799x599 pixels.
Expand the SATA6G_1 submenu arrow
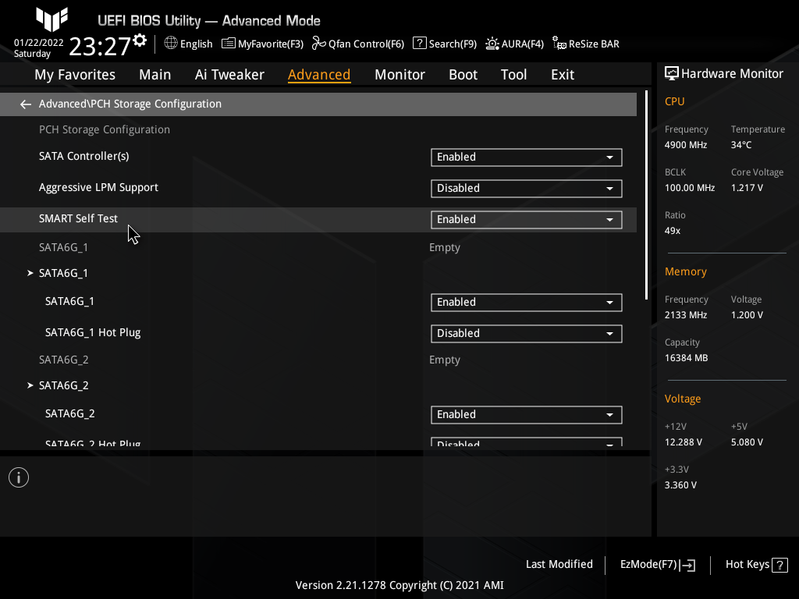point(30,274)
